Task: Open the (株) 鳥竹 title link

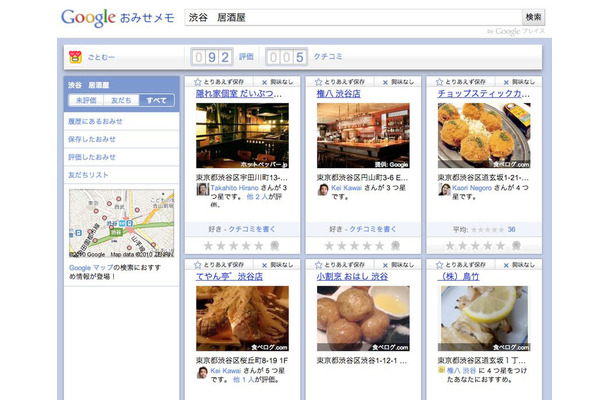Action: [458, 277]
